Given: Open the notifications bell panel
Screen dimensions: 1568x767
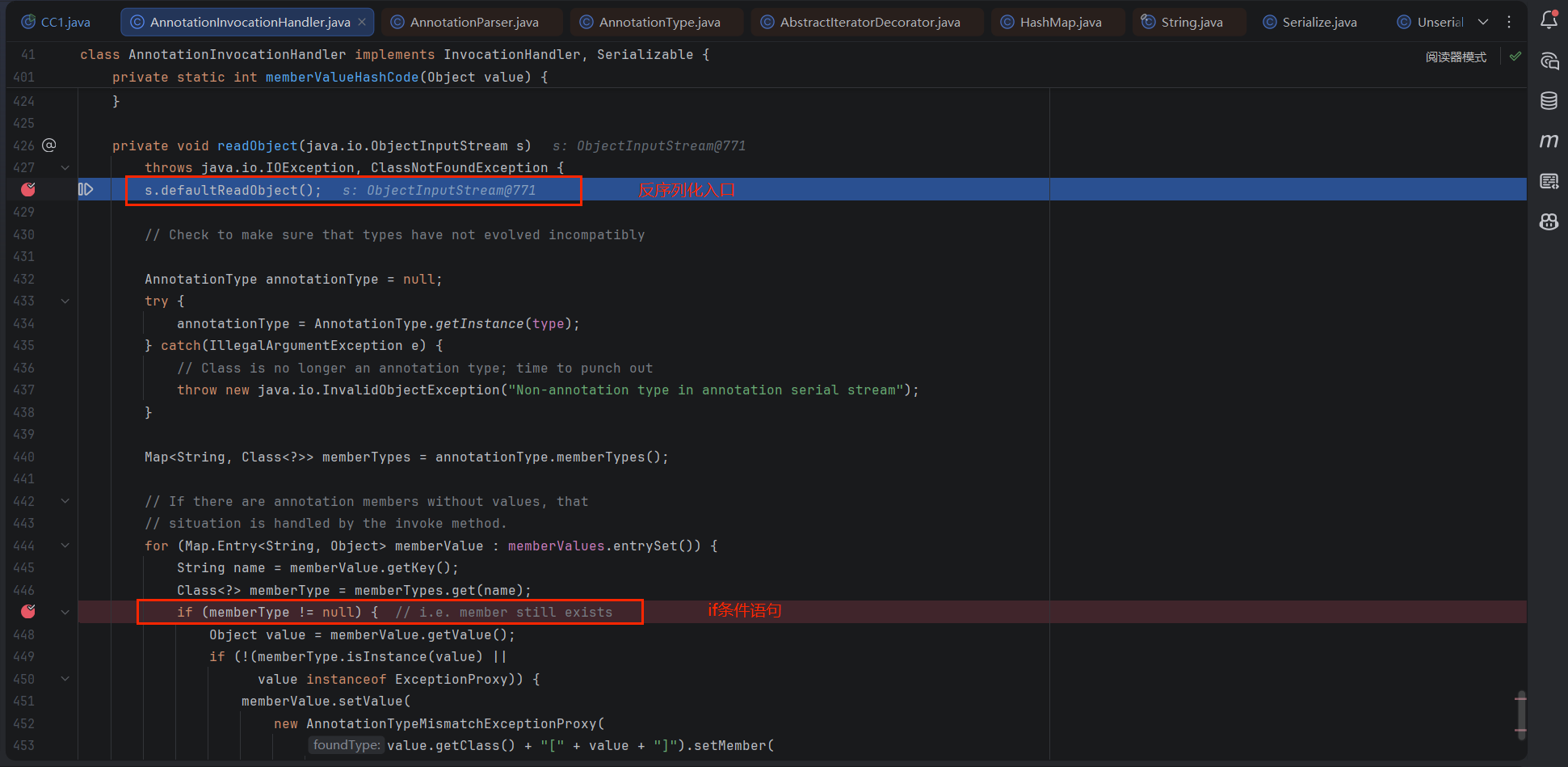Looking at the screenshot, I should pos(1549,20).
